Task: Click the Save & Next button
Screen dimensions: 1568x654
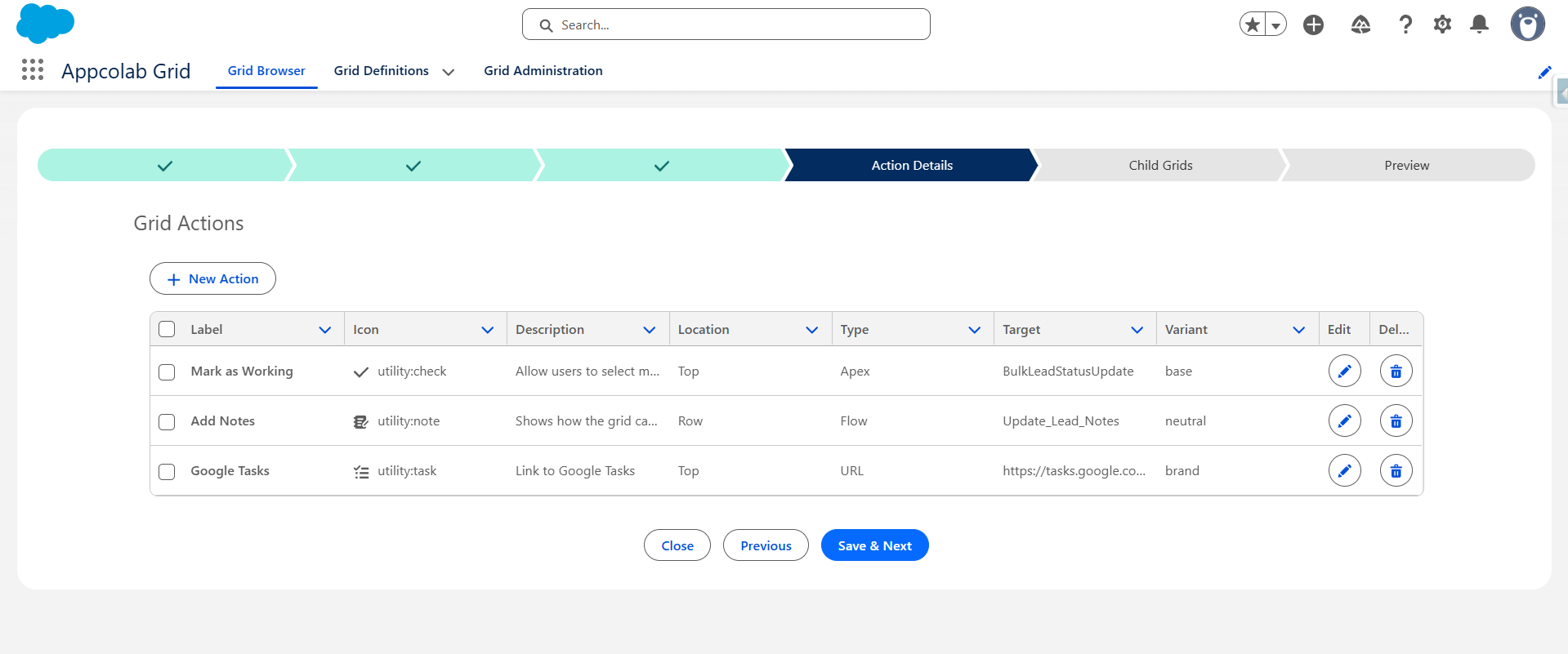Action: pos(875,545)
